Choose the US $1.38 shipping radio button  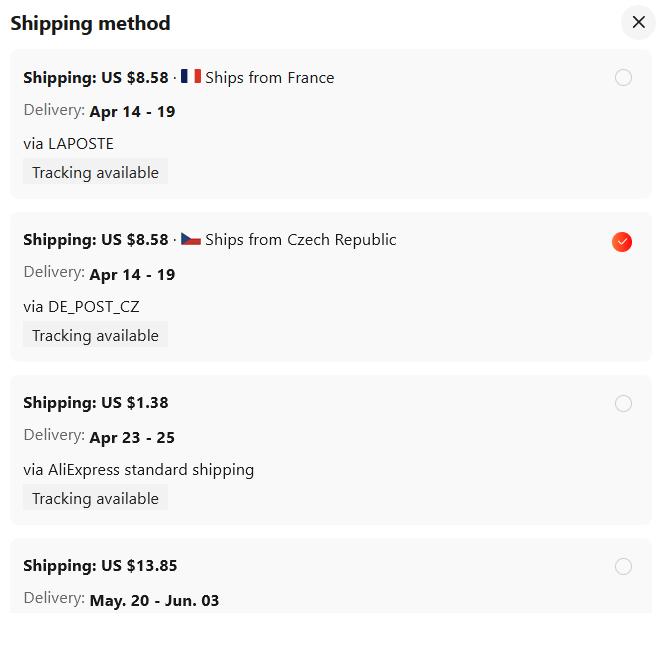click(x=623, y=403)
